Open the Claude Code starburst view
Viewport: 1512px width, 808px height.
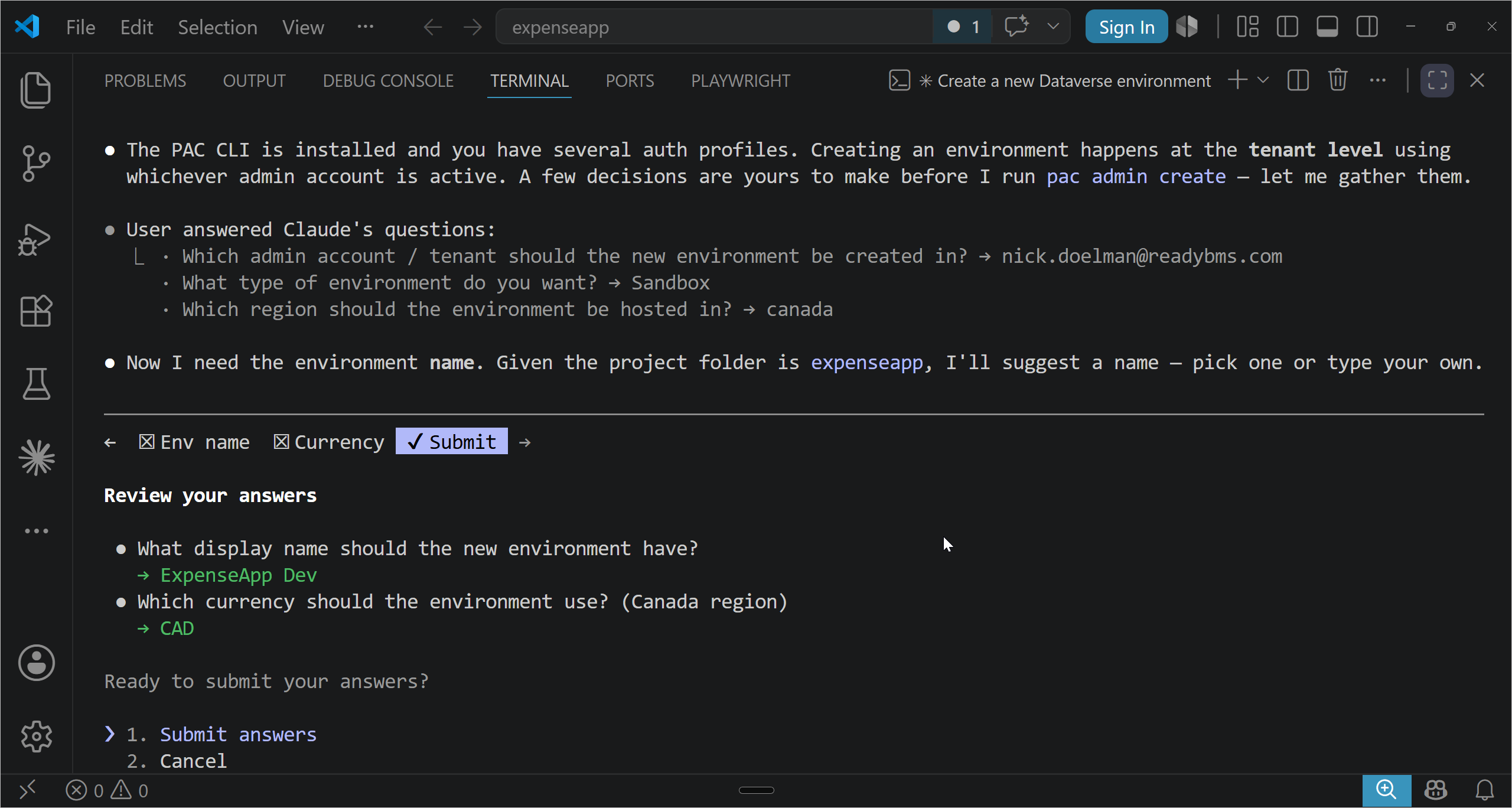37,458
